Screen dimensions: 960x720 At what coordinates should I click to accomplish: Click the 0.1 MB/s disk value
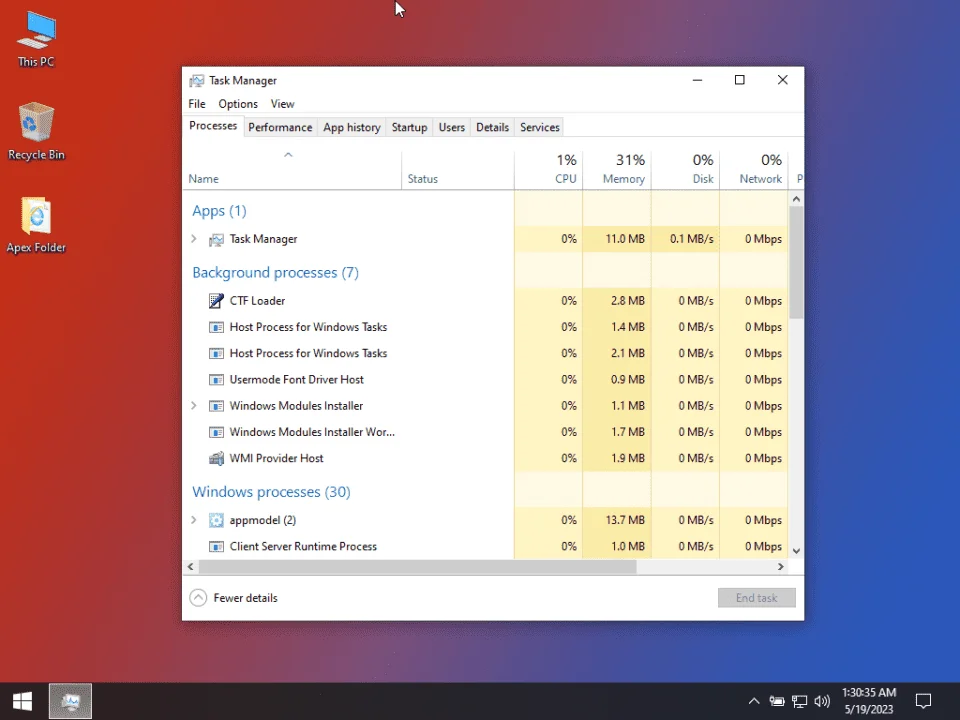click(x=691, y=239)
